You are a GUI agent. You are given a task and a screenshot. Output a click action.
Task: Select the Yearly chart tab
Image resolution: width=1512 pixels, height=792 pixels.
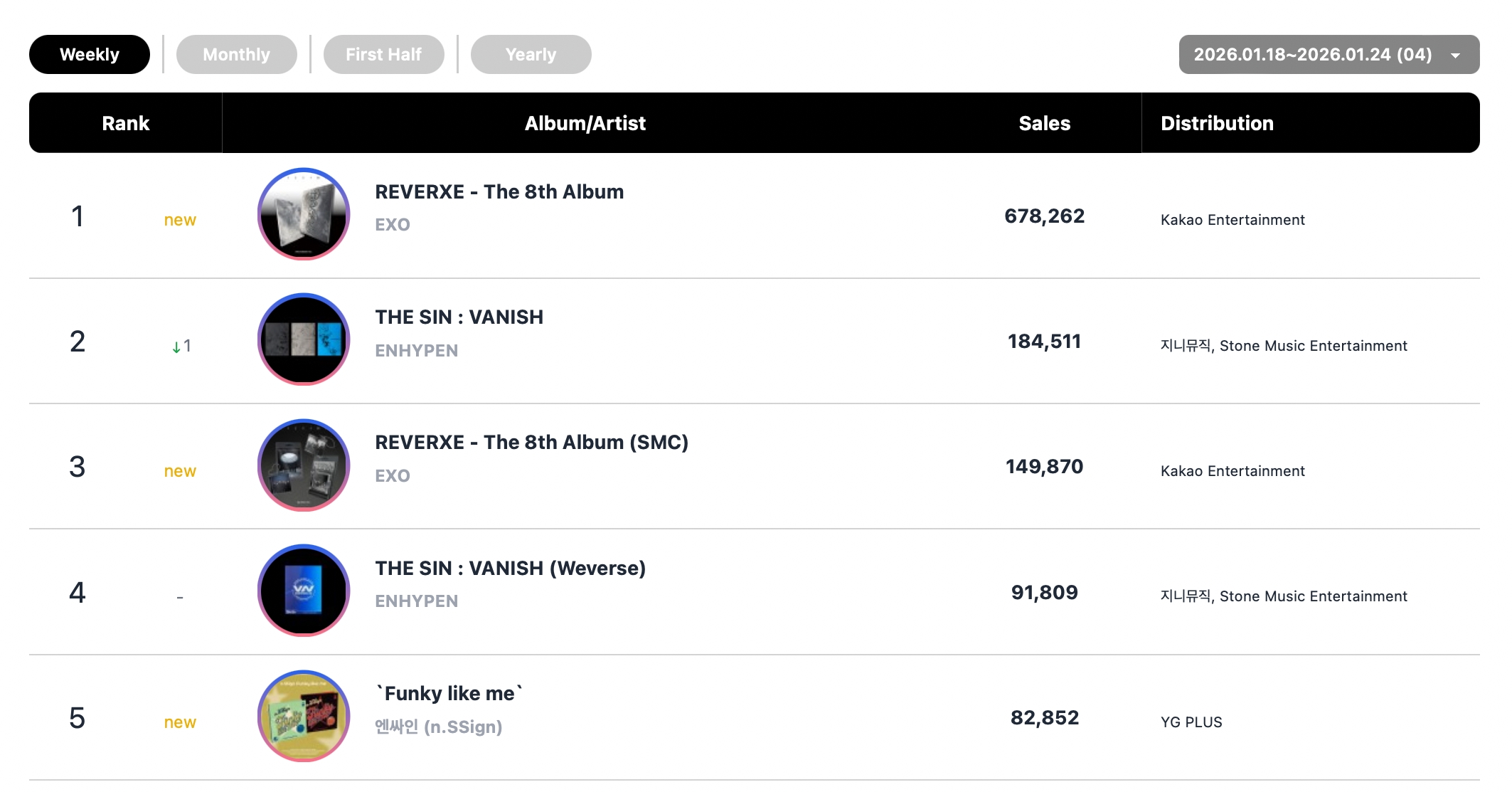pos(531,55)
